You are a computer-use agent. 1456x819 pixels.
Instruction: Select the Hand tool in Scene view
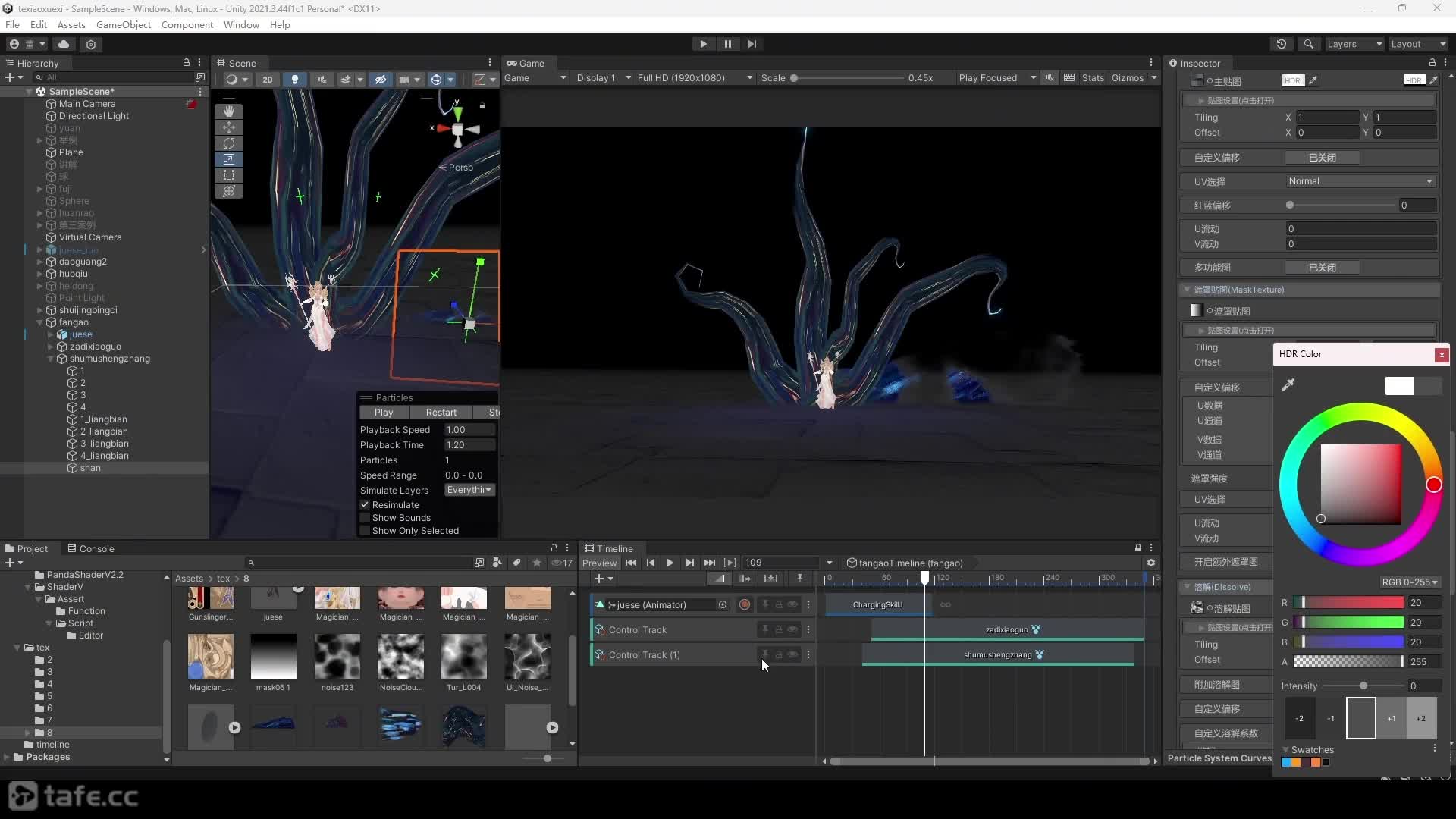(x=228, y=111)
